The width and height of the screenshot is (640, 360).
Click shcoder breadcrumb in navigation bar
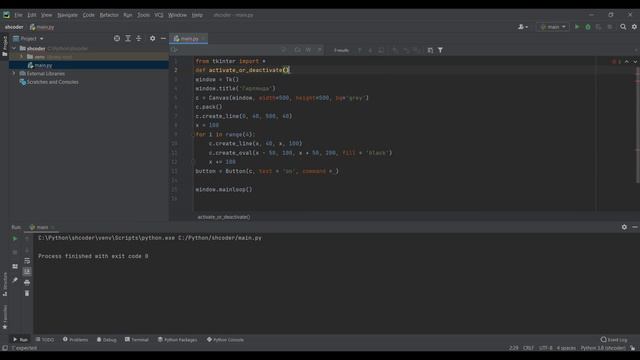point(14,27)
